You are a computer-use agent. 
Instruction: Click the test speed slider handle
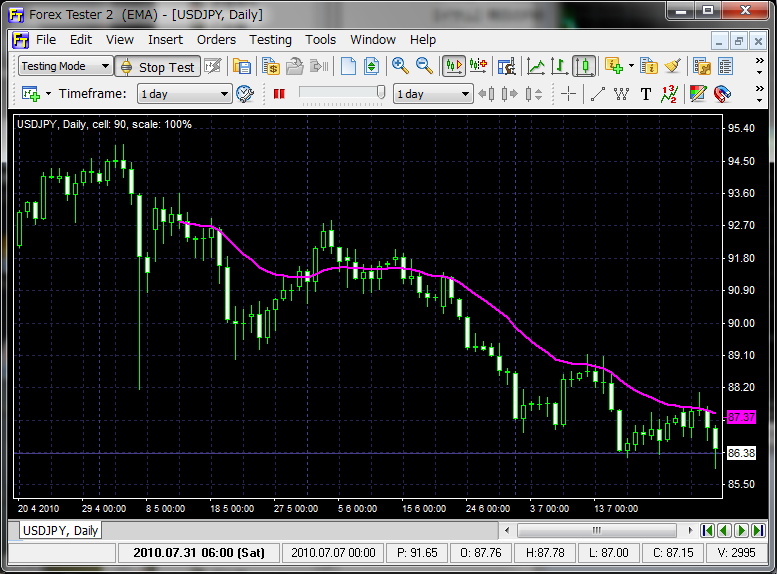381,93
